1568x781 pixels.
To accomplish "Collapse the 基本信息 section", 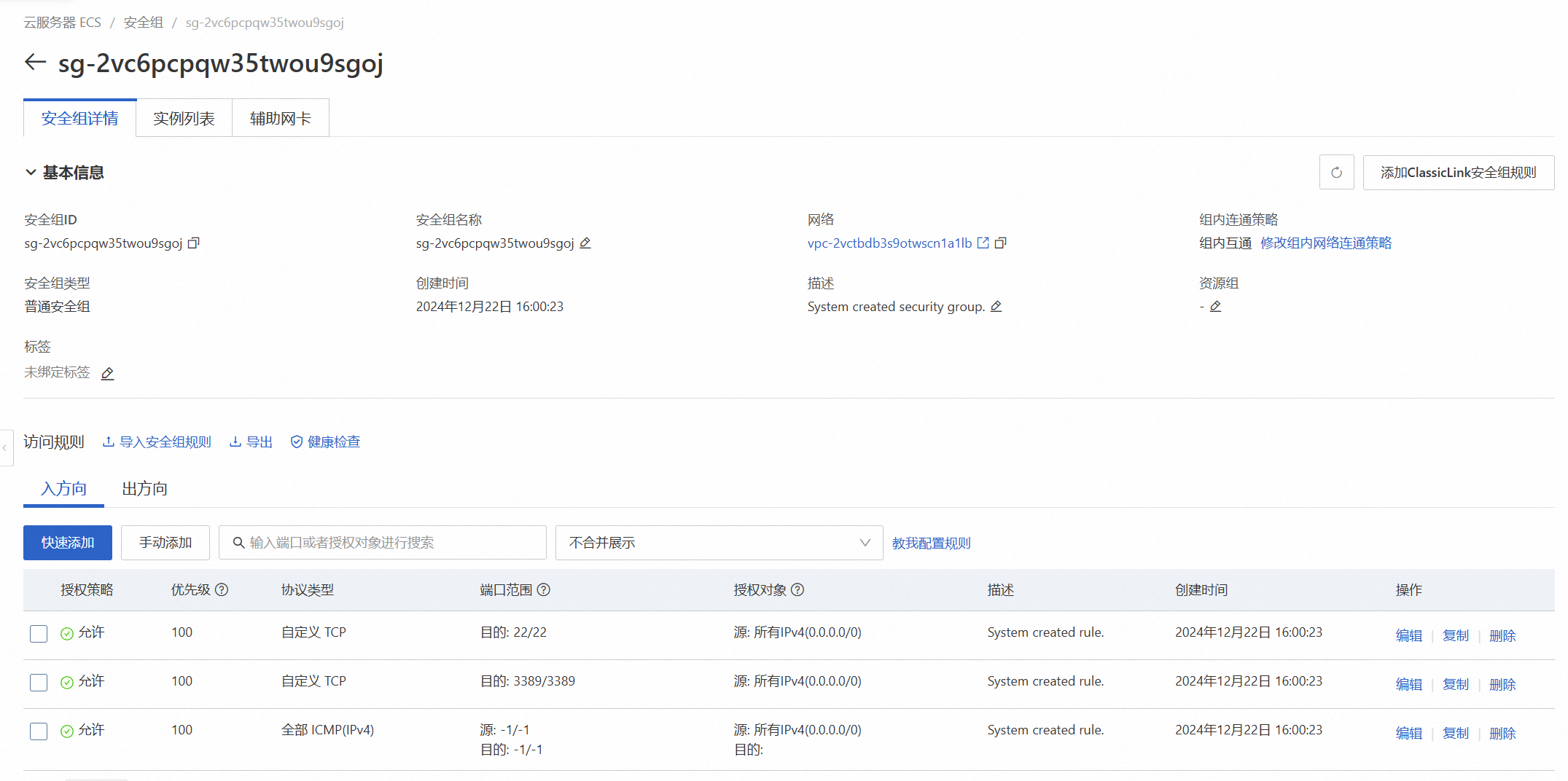I will (31, 173).
